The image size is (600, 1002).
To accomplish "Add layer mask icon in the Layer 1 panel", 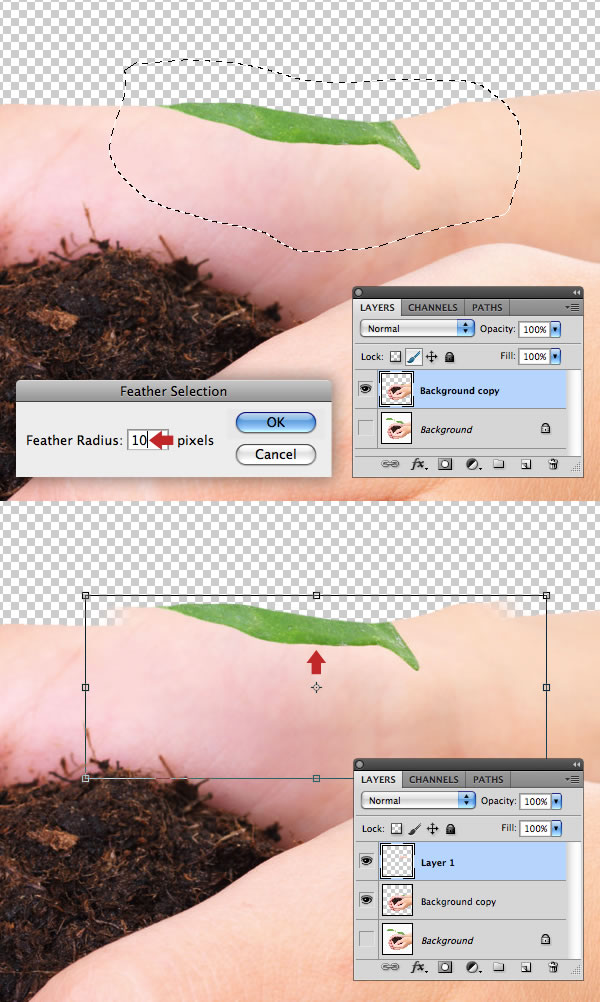I will [445, 966].
